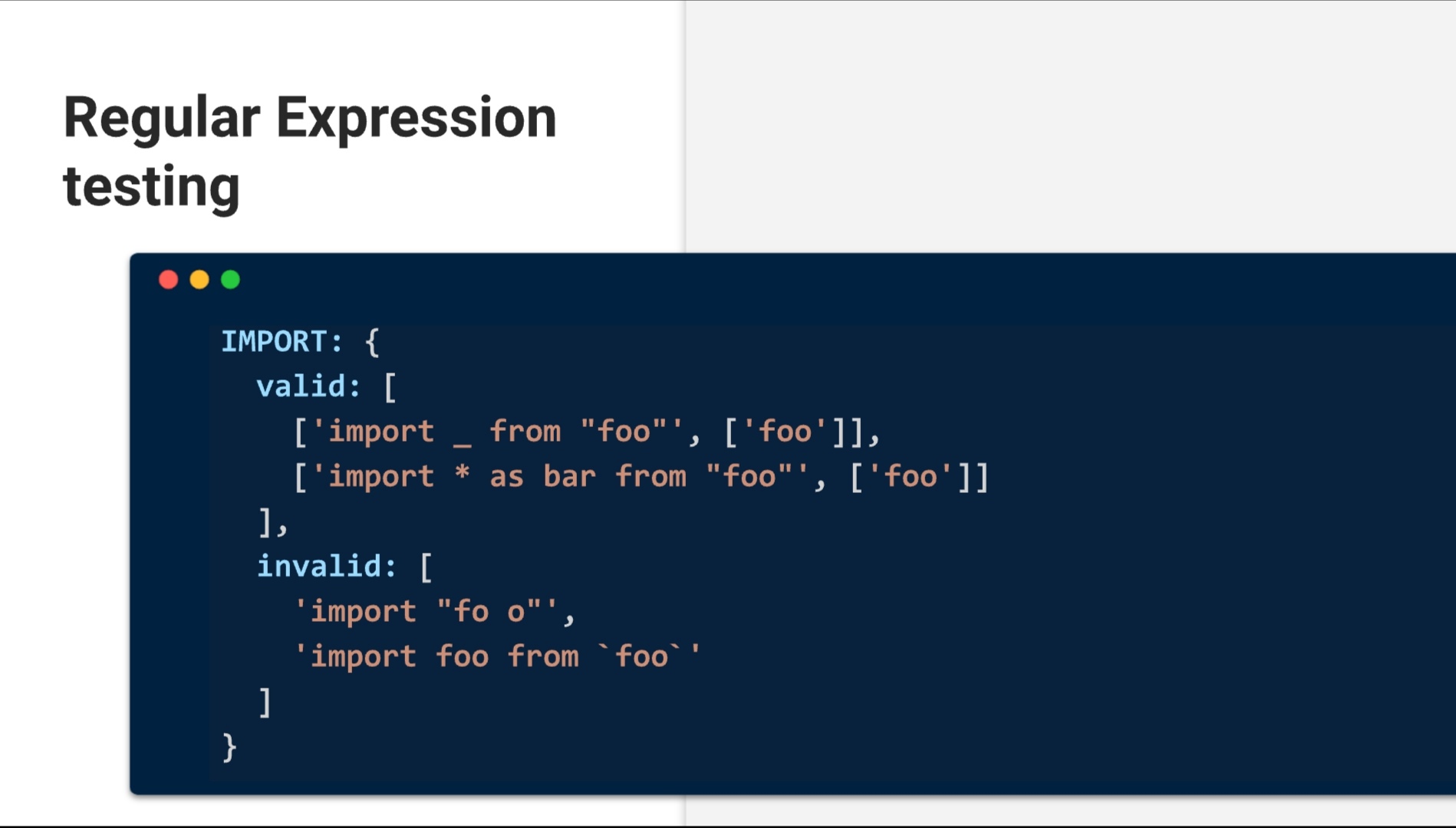Click the word 'testing' in the title
This screenshot has height=828, width=1456.
point(152,186)
